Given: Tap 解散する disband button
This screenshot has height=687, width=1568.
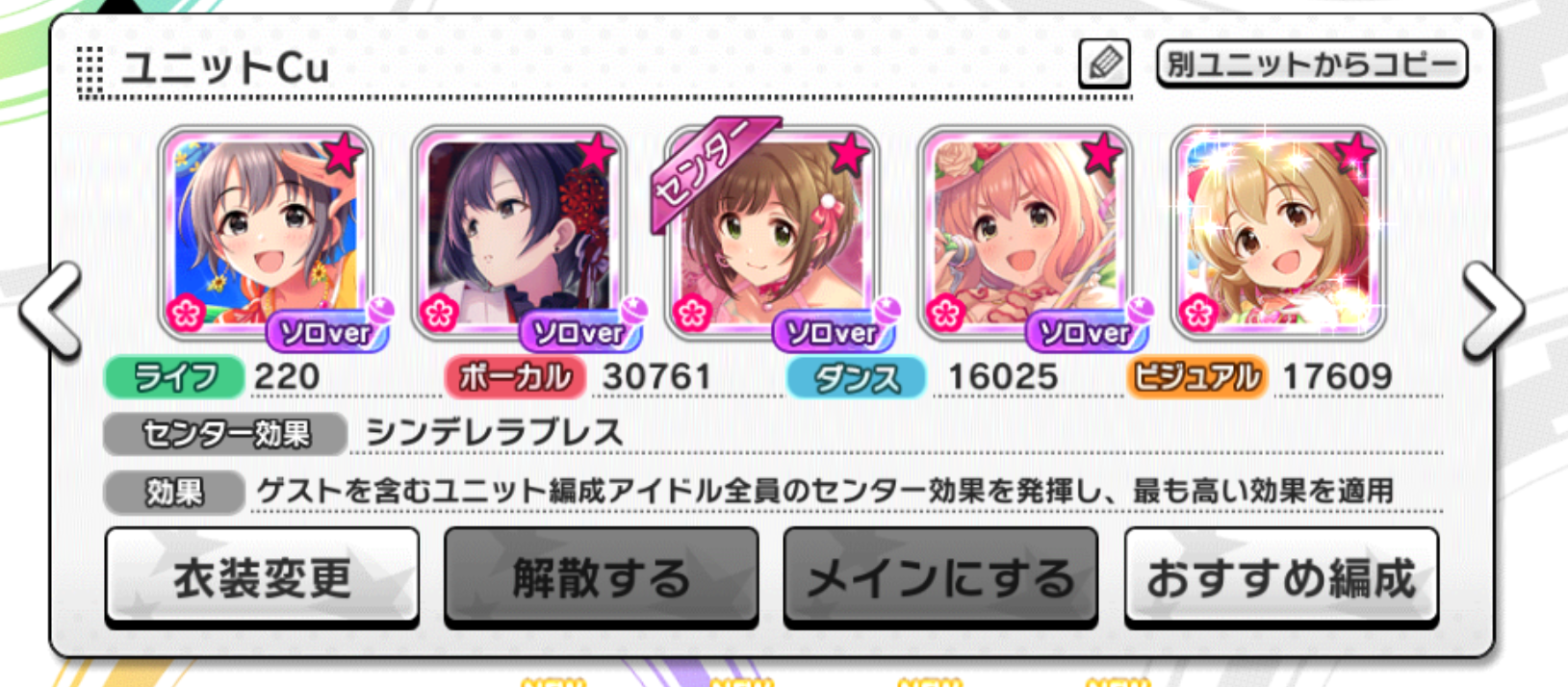Looking at the screenshot, I should tap(601, 578).
